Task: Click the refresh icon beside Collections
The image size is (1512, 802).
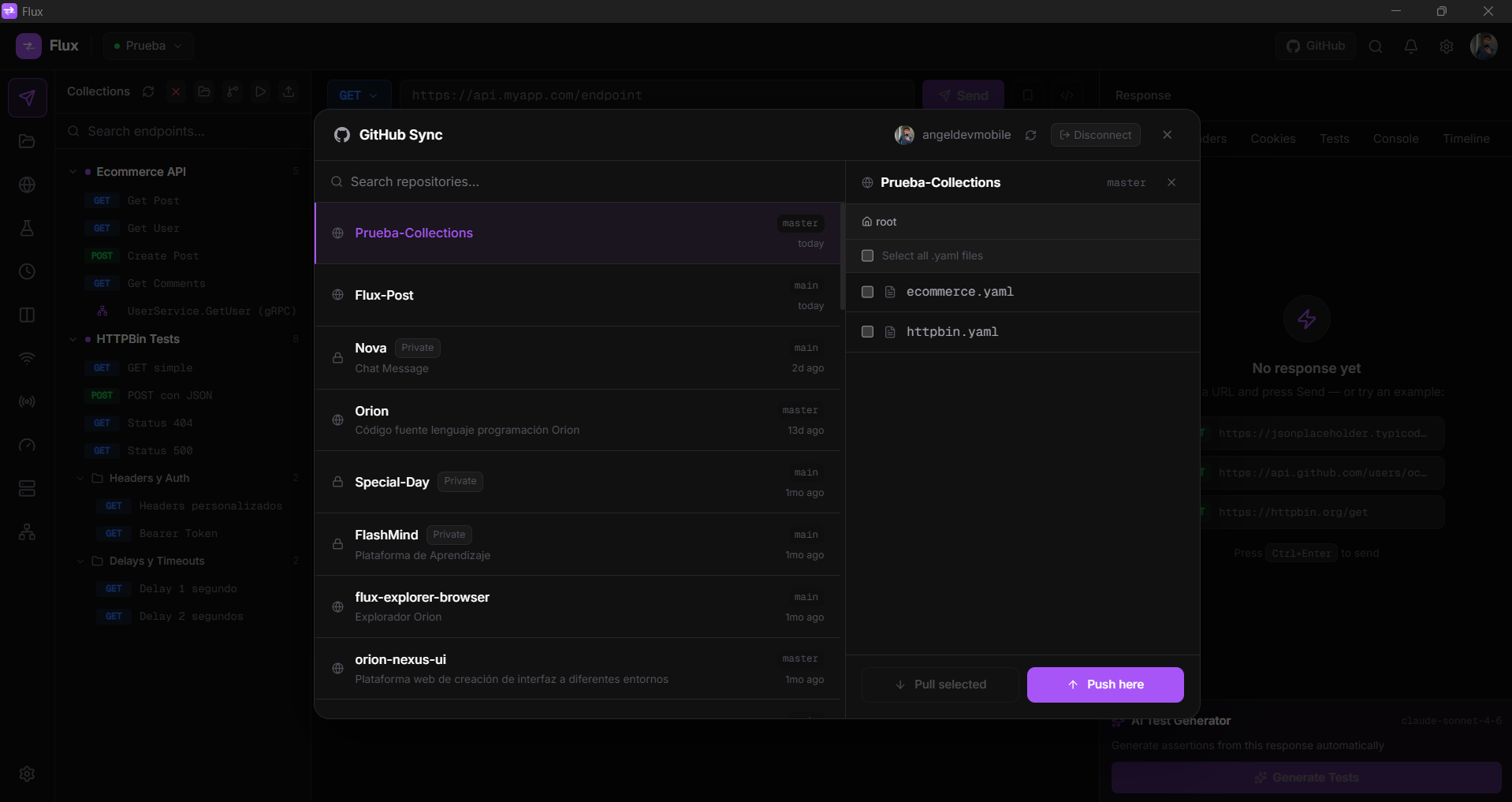Action: [148, 91]
